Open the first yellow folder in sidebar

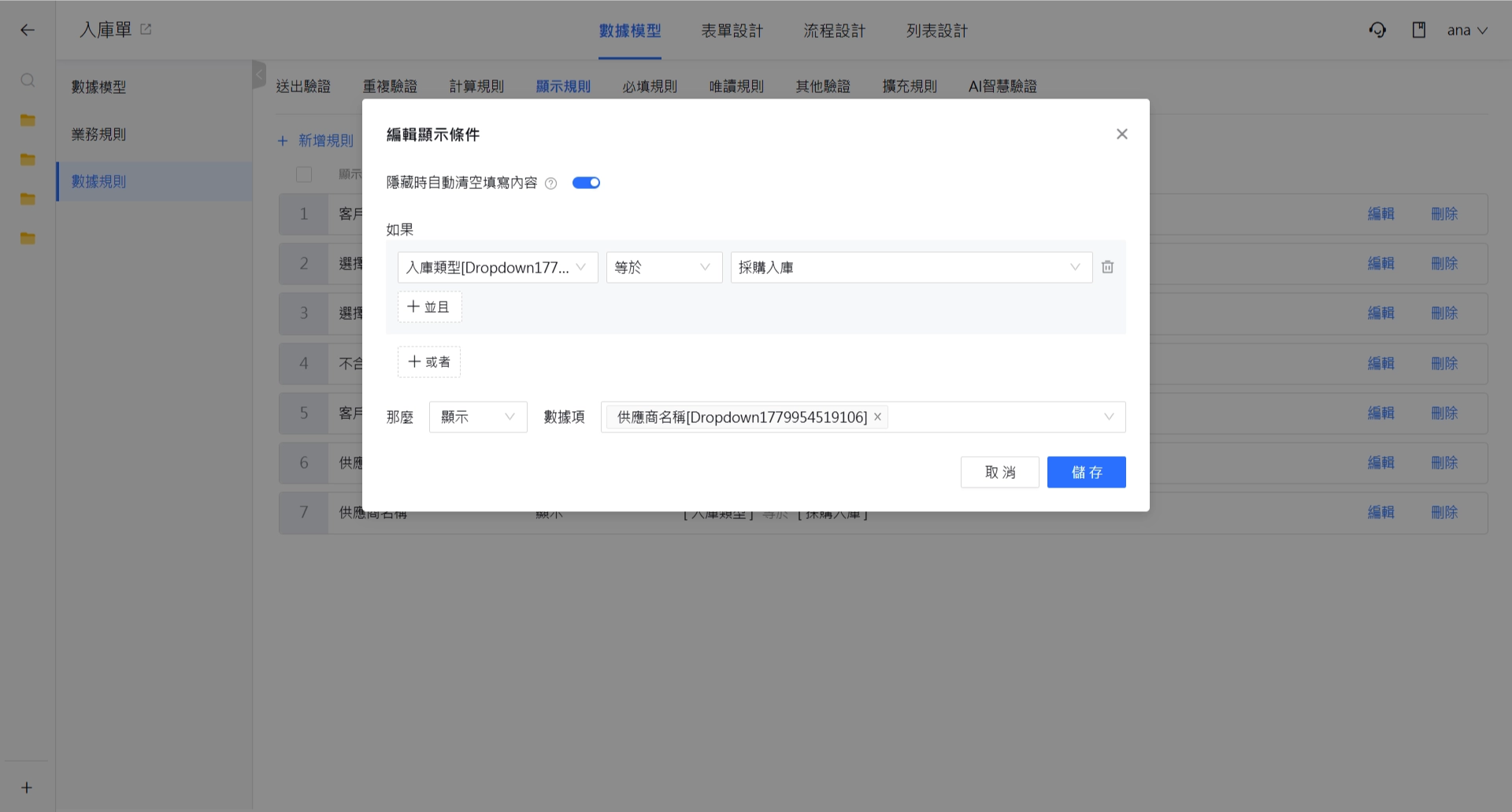click(x=28, y=120)
